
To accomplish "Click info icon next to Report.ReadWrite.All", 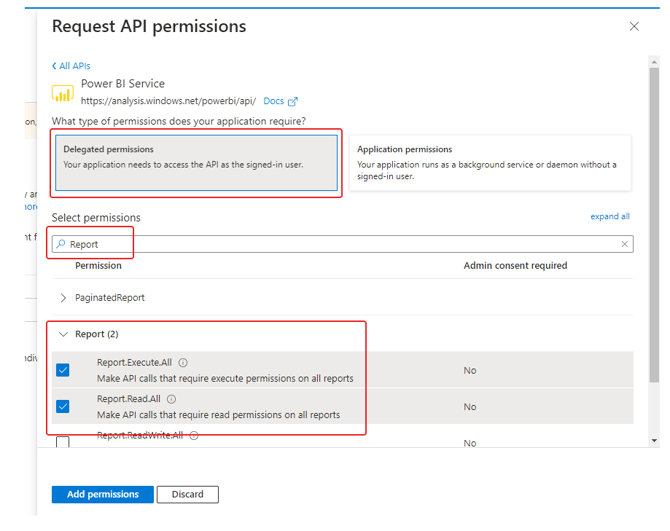I will tap(194, 436).
